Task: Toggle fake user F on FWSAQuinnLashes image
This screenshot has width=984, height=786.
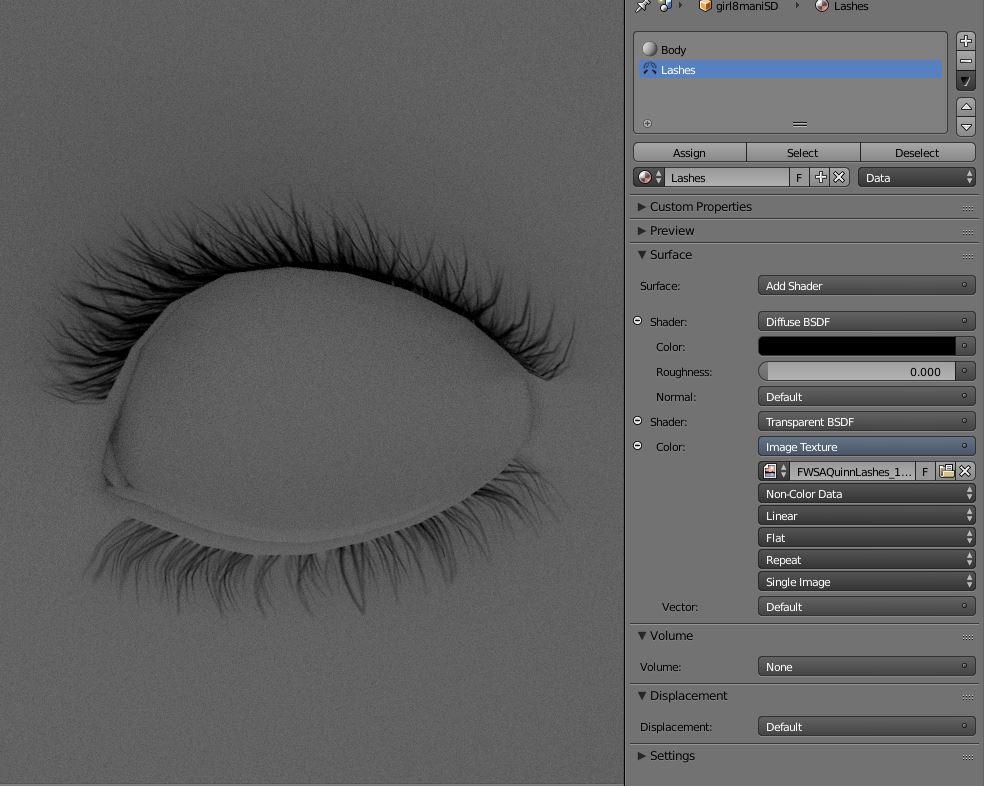Action: 925,471
